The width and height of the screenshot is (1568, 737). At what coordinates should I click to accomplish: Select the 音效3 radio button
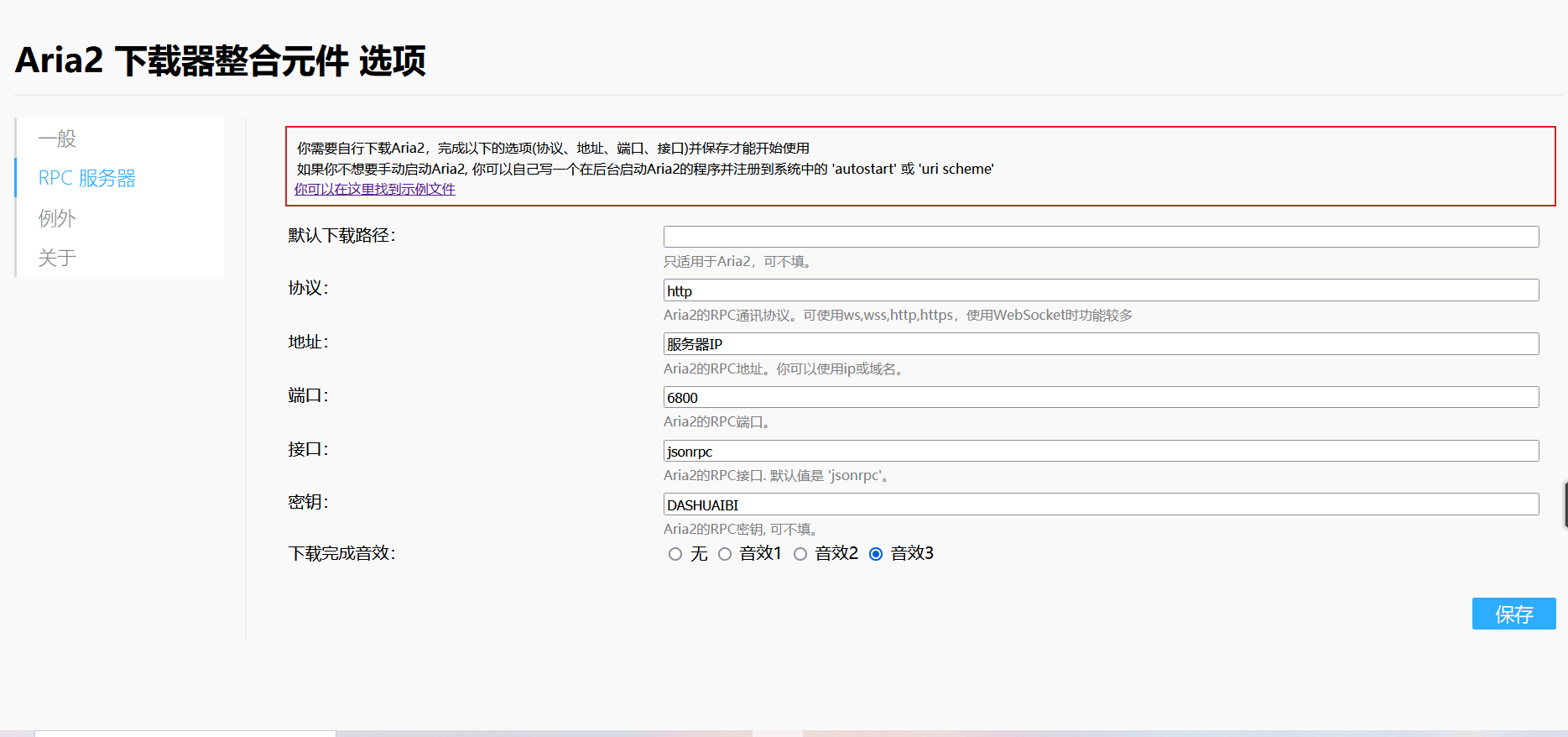(876, 554)
